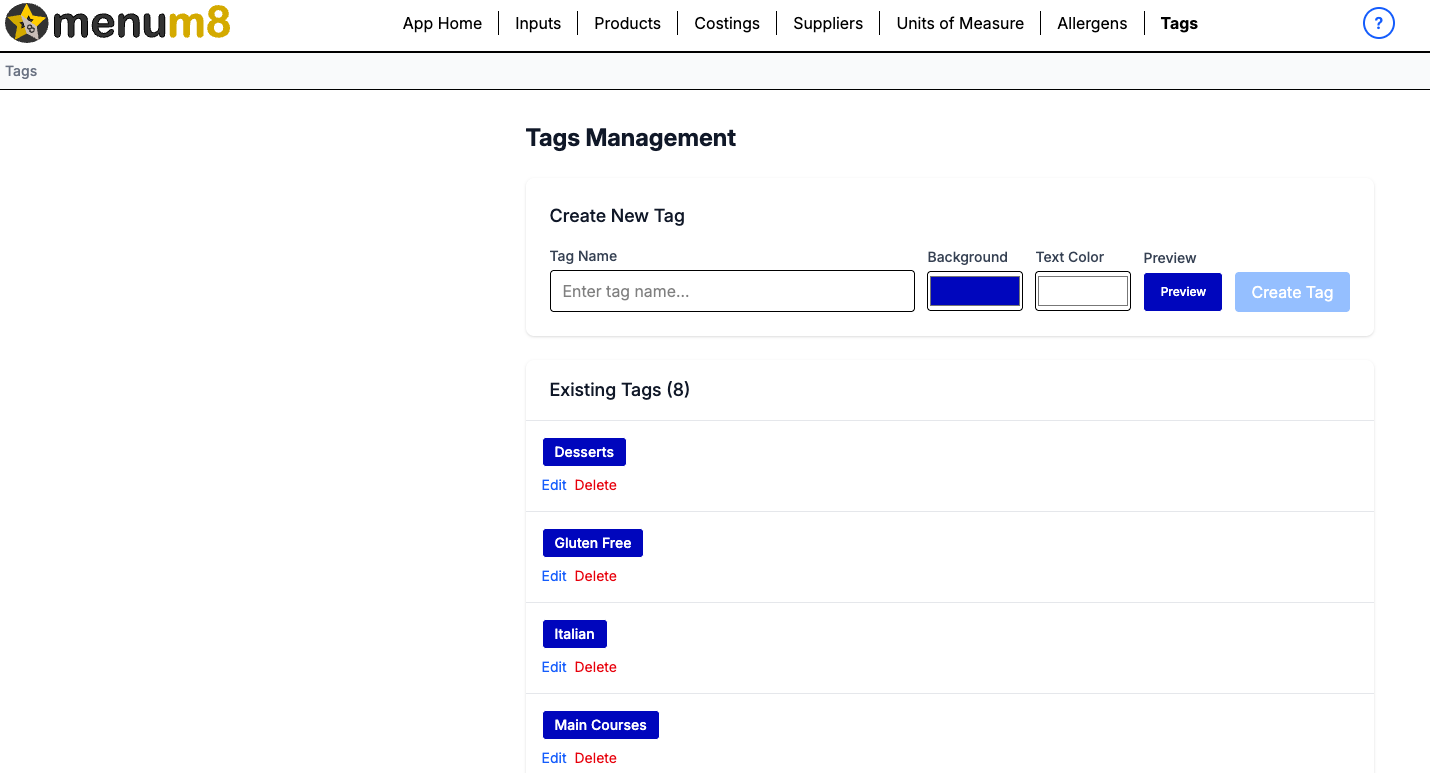The height and width of the screenshot is (773, 1430).
Task: Click the Tags breadcrumb
Action: 21,71
